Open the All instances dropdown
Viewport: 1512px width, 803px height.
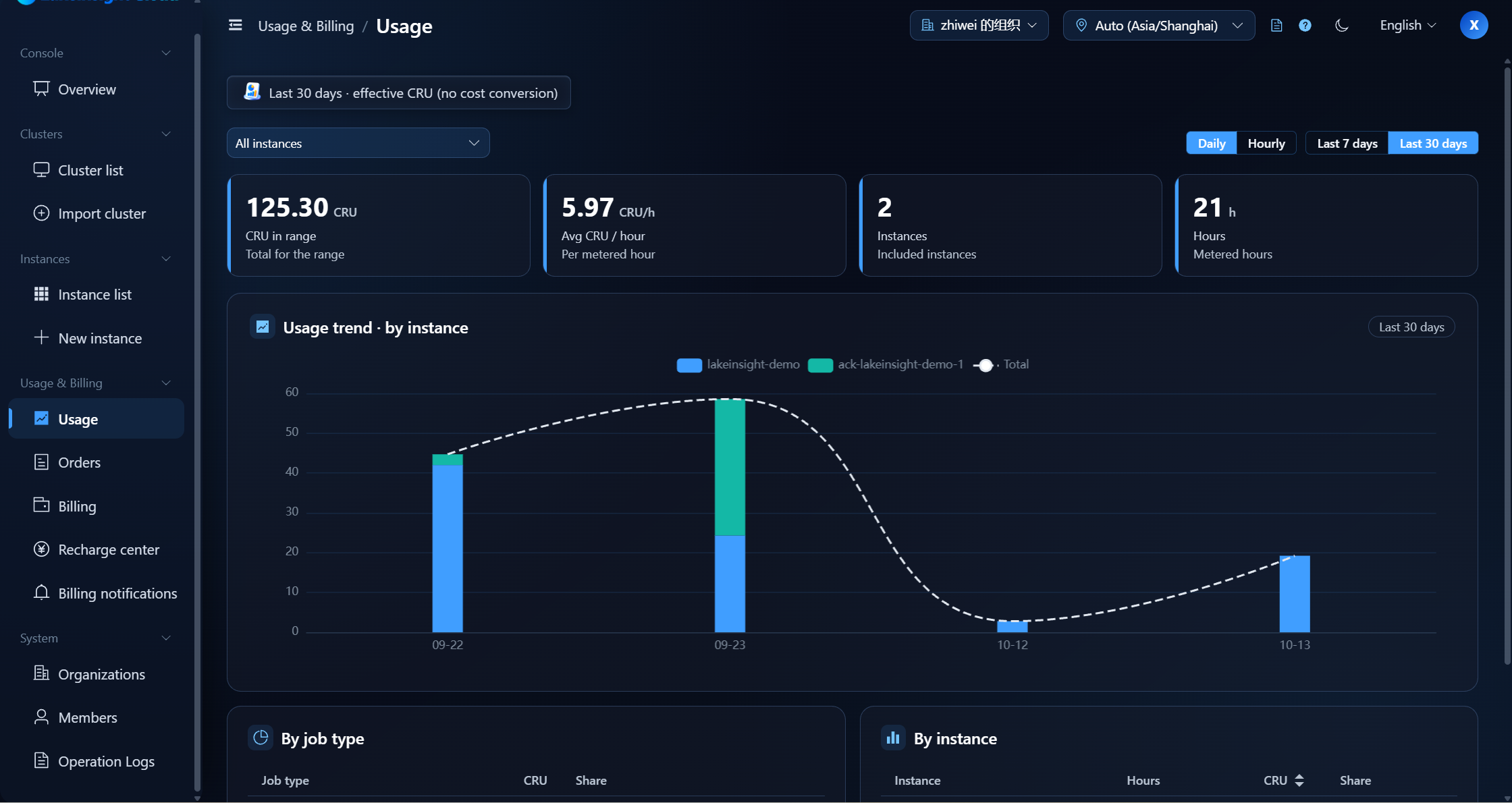click(358, 143)
